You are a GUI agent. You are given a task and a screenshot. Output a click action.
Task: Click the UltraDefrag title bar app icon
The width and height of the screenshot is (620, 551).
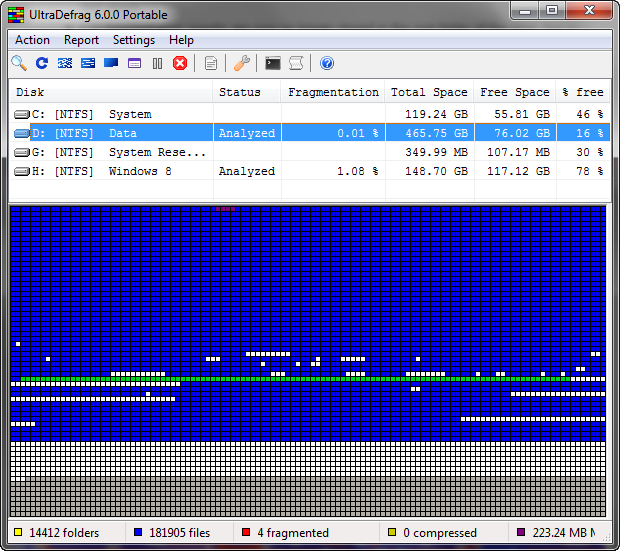tap(16, 15)
